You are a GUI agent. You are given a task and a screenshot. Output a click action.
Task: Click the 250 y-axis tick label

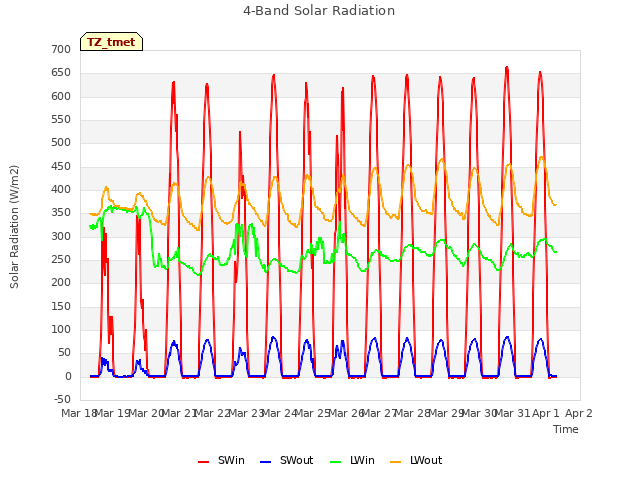61,260
